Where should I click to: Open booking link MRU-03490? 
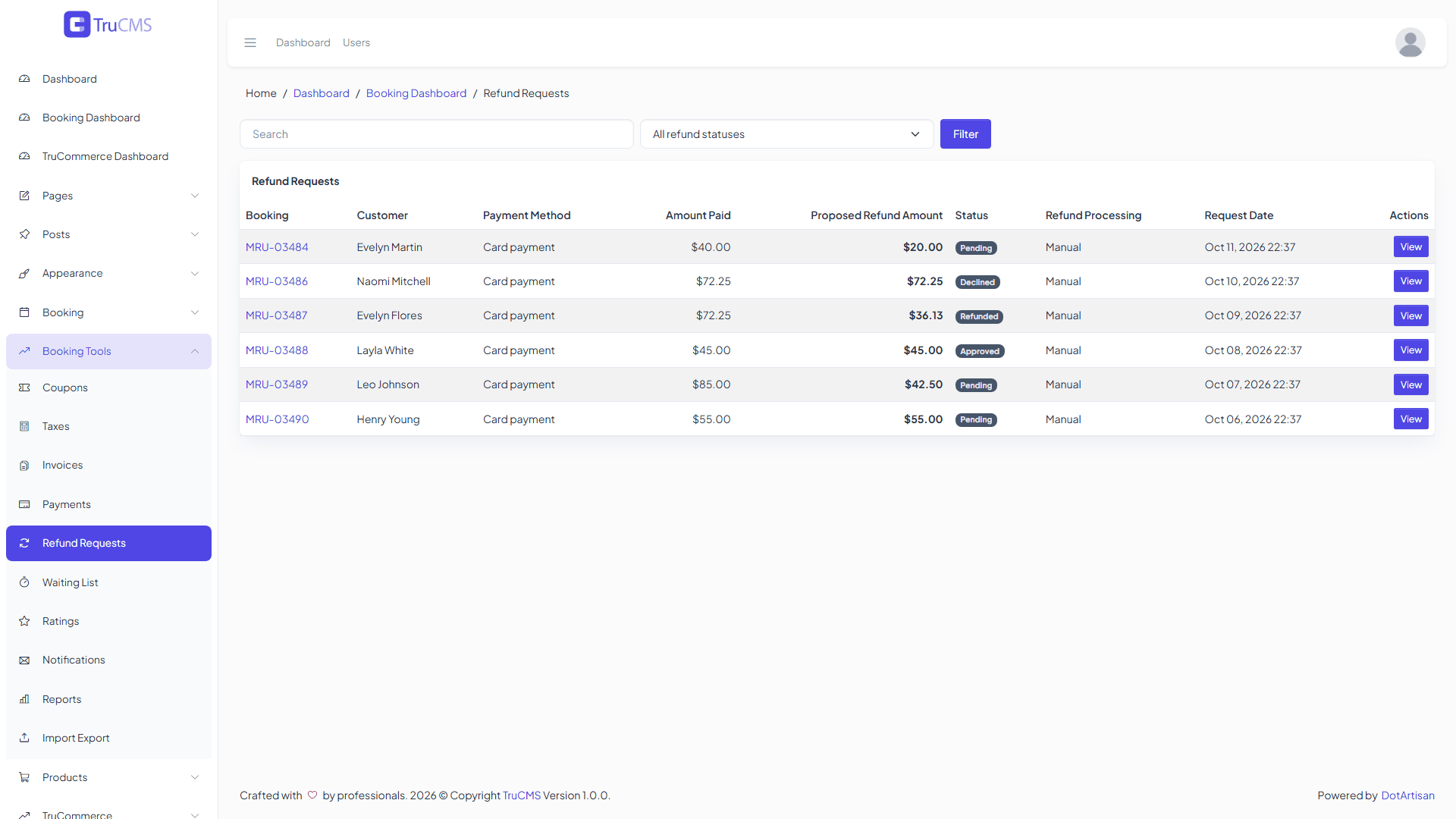pos(277,419)
